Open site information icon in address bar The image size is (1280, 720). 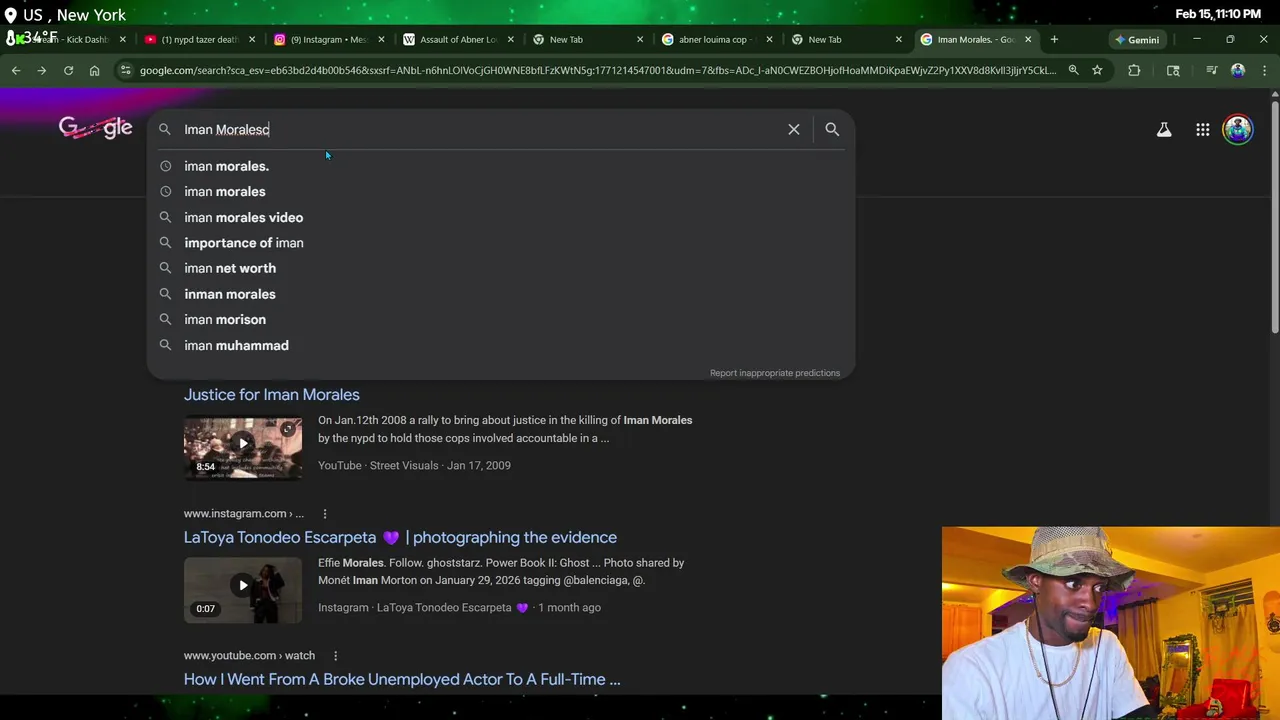point(125,70)
